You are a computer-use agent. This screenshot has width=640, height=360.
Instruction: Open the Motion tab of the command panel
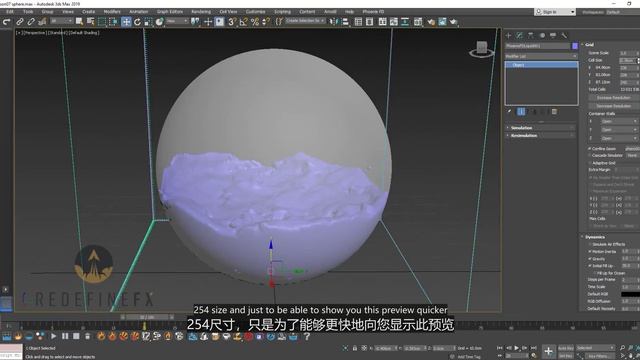tap(542, 36)
